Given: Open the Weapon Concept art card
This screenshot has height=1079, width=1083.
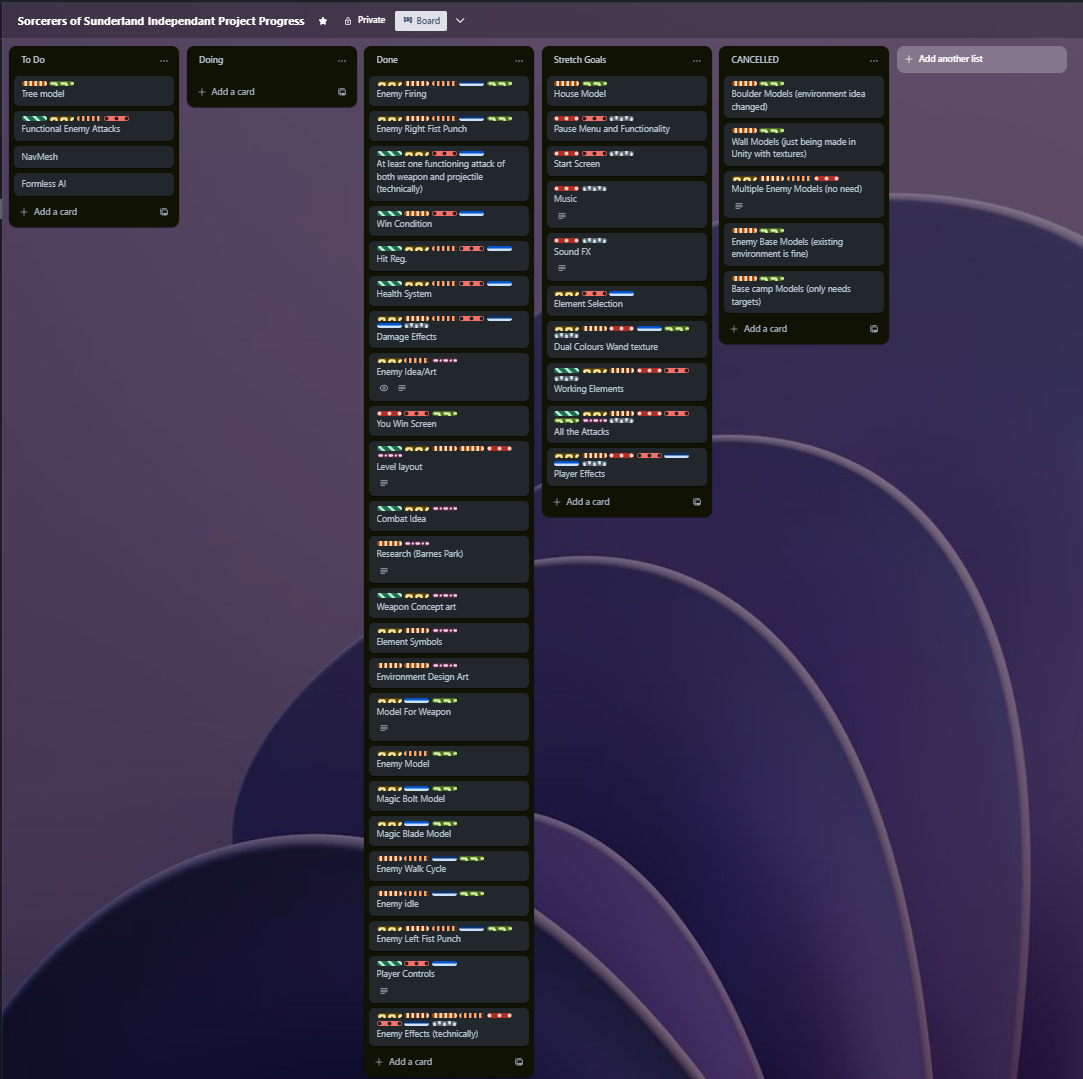Looking at the screenshot, I should coord(449,603).
